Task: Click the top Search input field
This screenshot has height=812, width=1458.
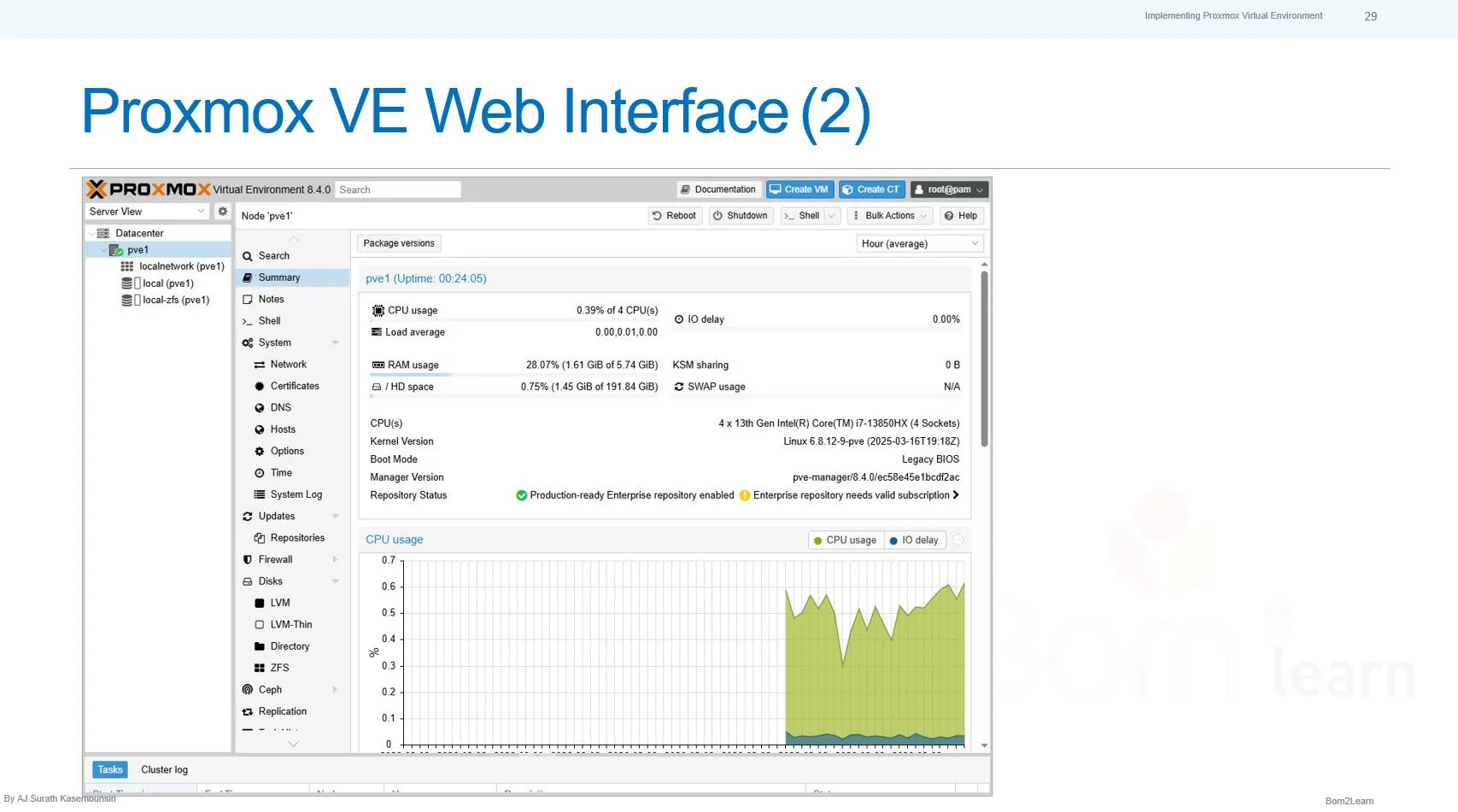Action: pos(398,190)
